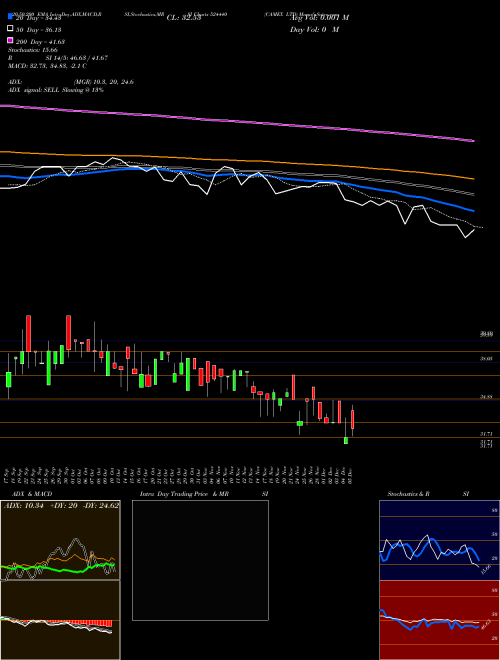Screen dimensions: 500x660
Task: Select the '20 Day' moving average label
Action: click(39, 18)
